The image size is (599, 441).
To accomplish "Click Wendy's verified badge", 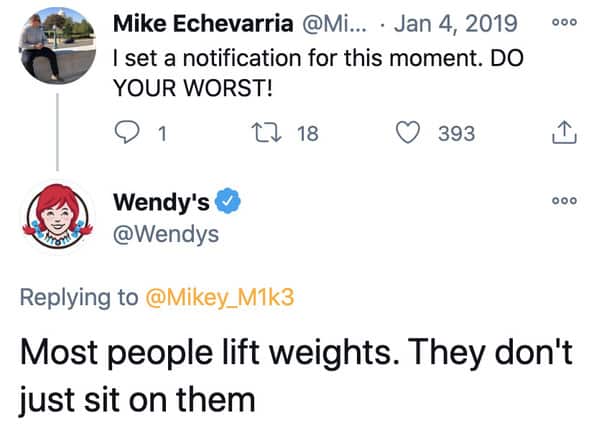I will pos(228,201).
